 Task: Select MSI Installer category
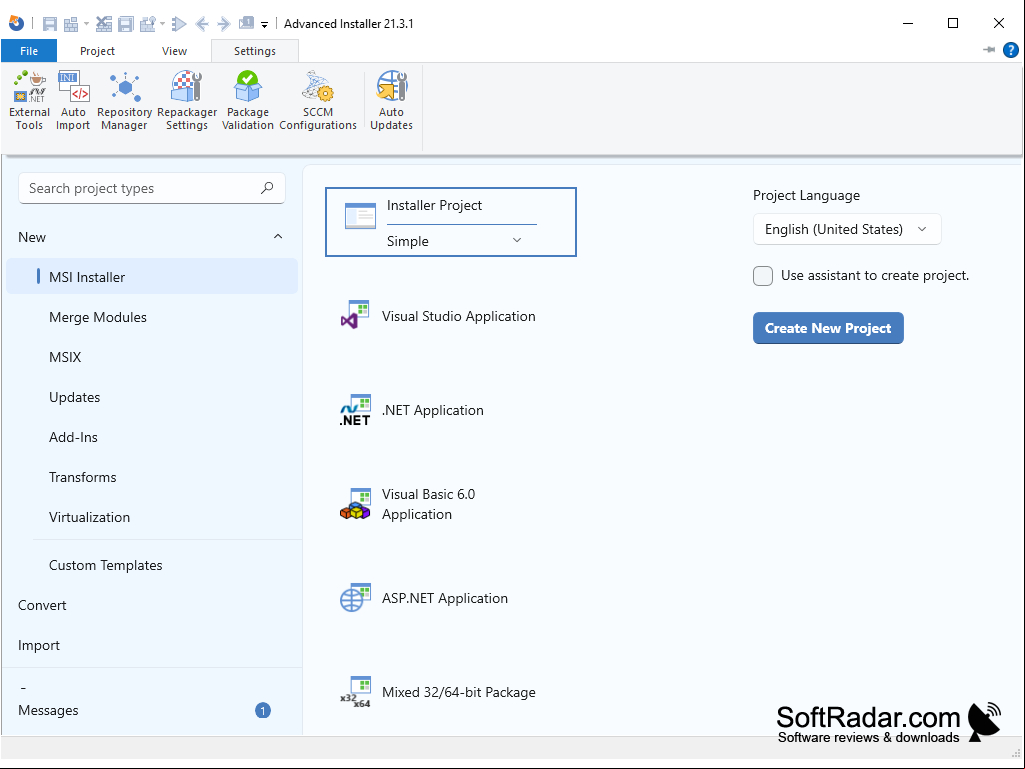tap(152, 277)
